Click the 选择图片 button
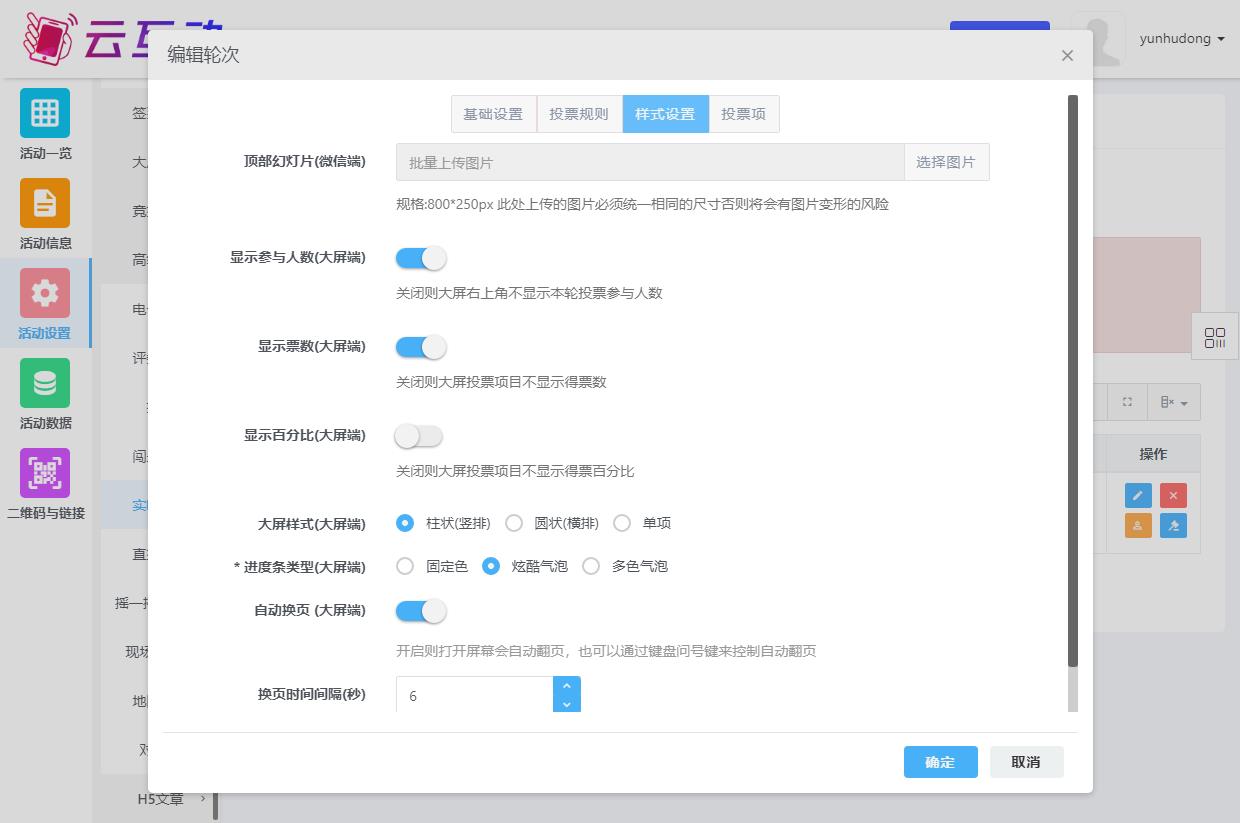1240x823 pixels. (x=945, y=162)
